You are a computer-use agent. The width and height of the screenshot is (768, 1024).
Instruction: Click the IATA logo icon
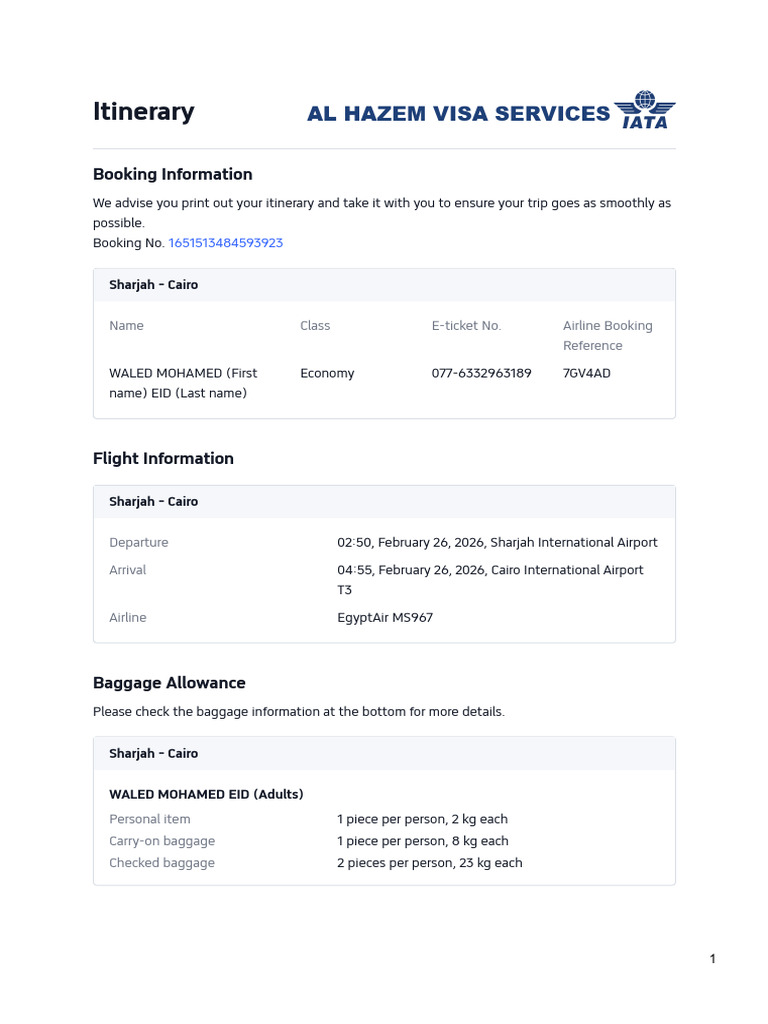point(645,110)
